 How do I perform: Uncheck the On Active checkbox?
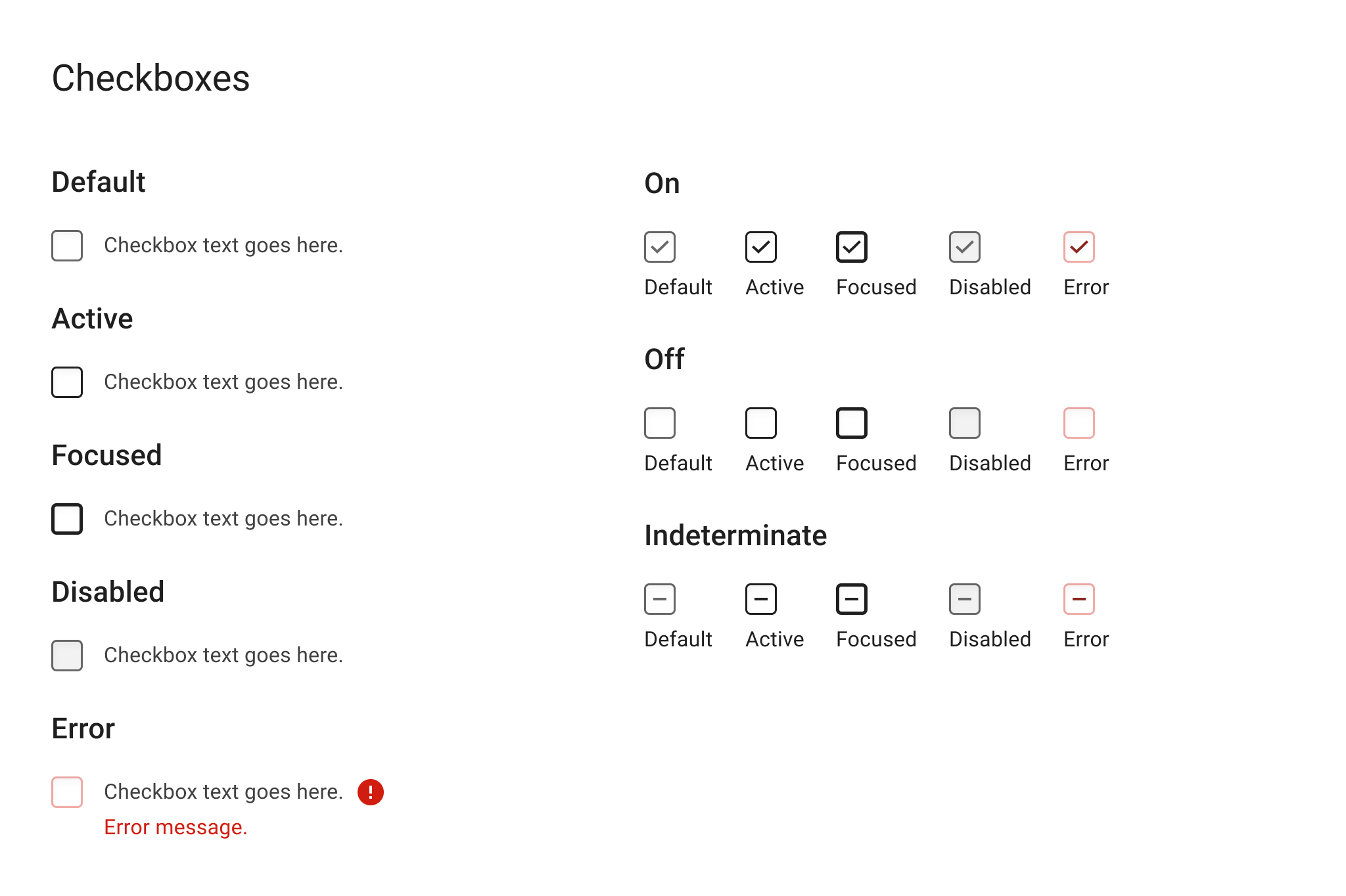(x=761, y=247)
